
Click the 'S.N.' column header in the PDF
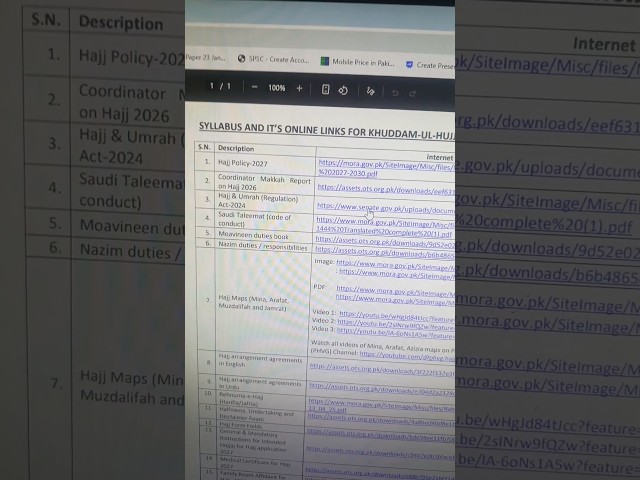(x=204, y=147)
